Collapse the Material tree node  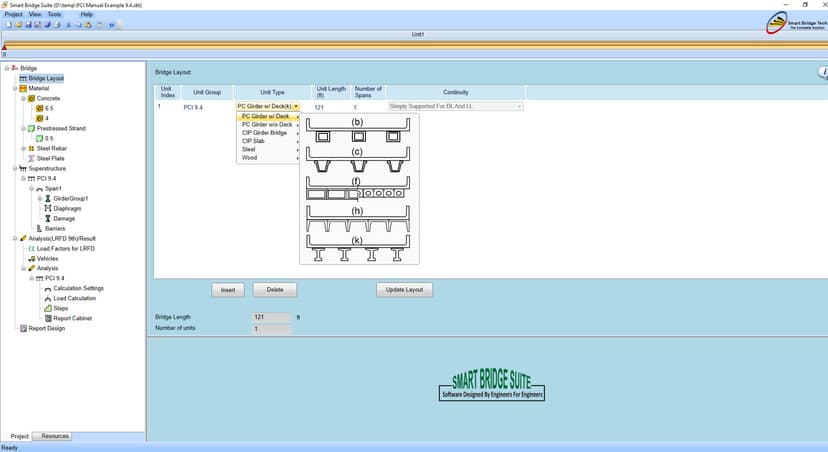pos(15,88)
